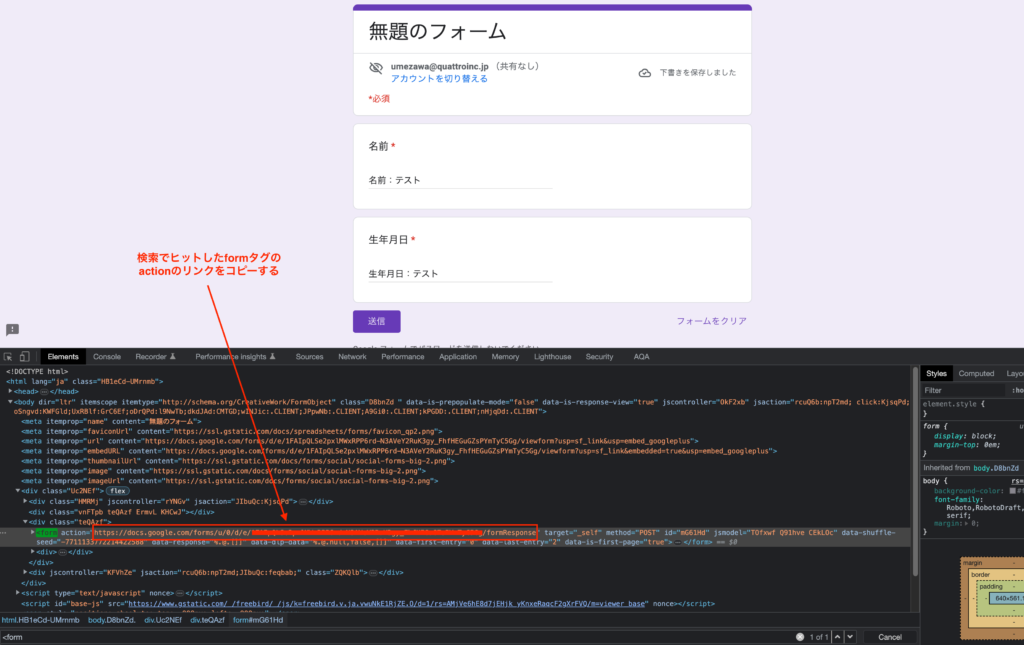This screenshot has width=1024, height=645.
Task: Go to previous search result arrow
Action: pos(837,637)
